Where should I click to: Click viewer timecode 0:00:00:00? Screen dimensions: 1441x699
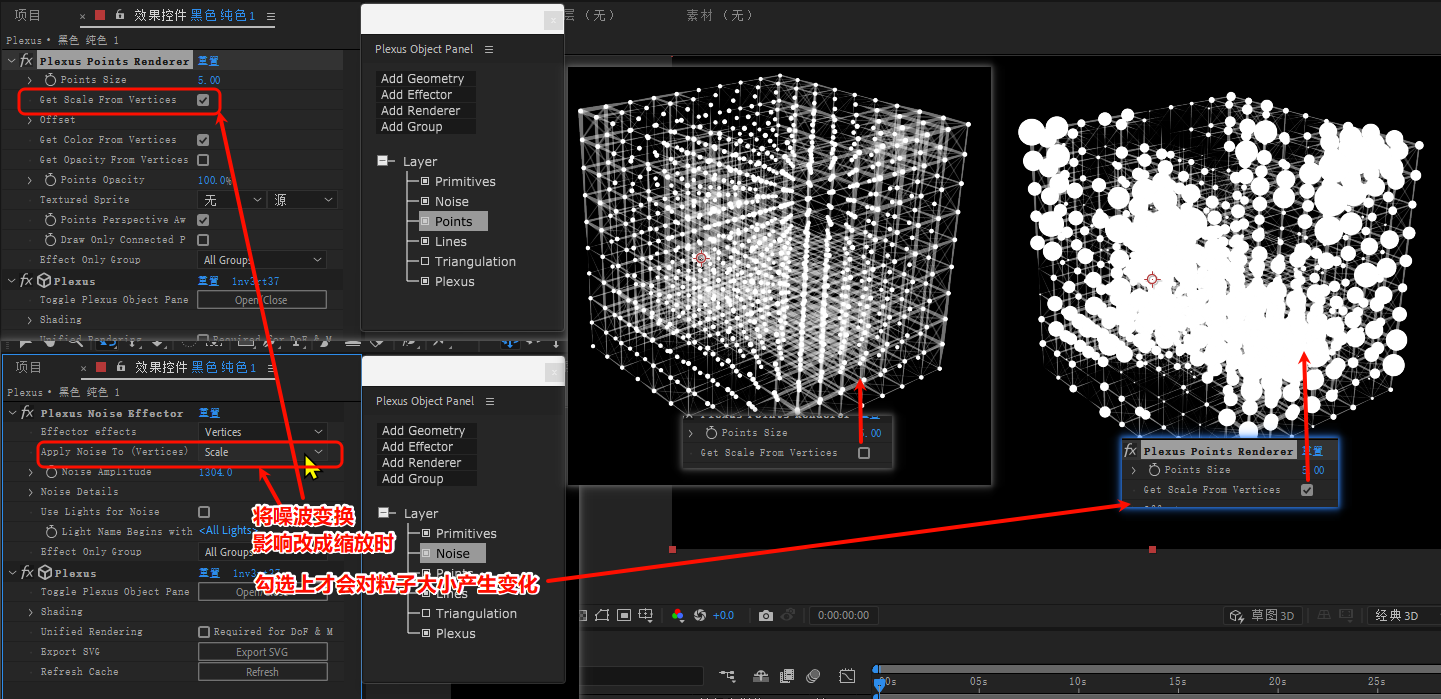843,615
